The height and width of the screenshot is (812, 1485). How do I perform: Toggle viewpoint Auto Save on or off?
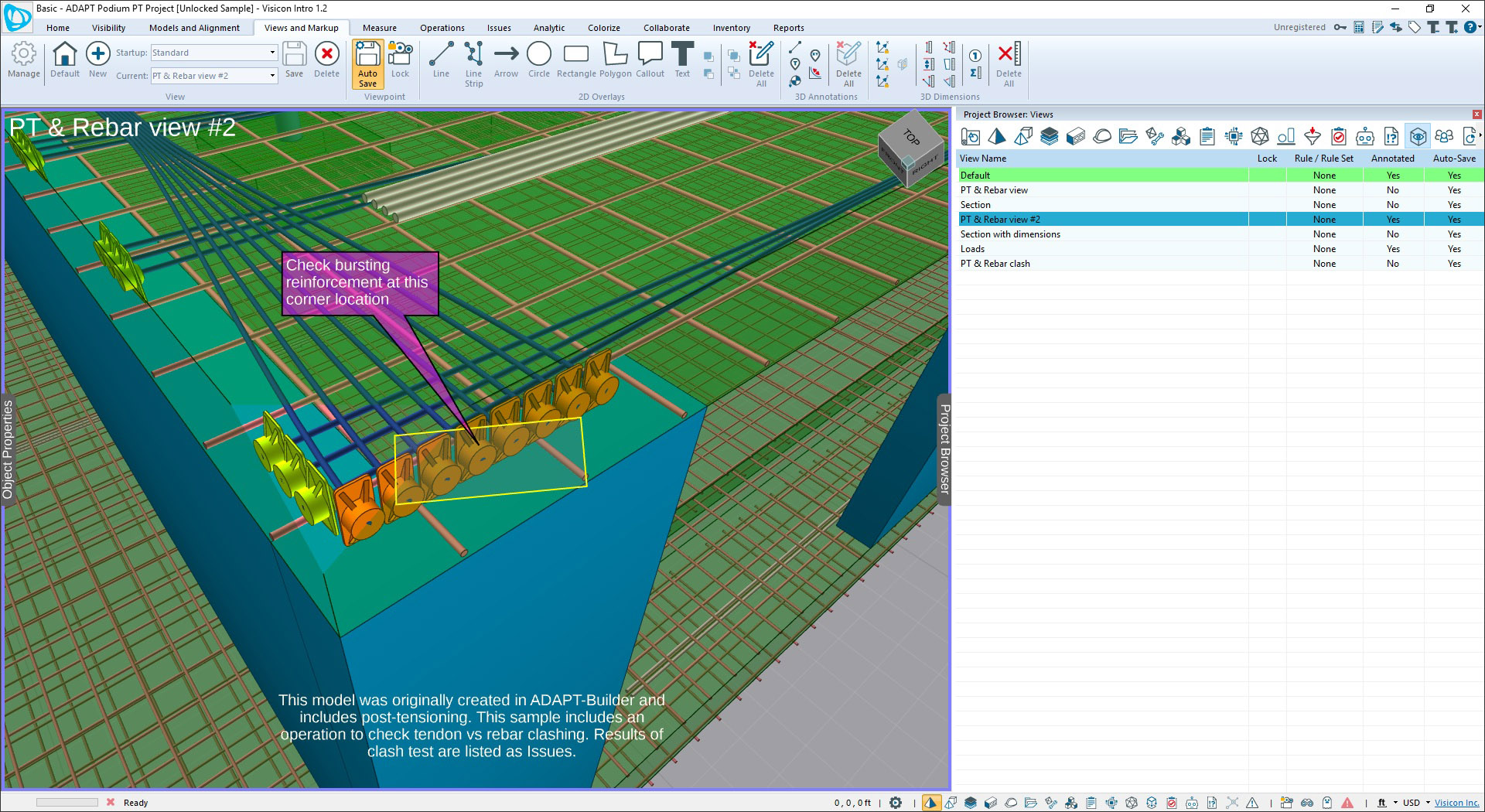(x=367, y=64)
